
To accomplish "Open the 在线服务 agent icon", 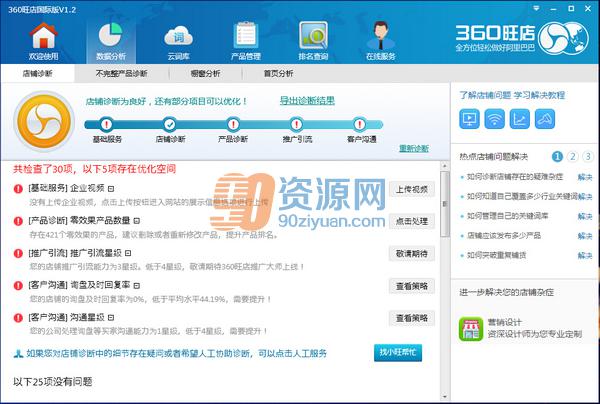I will click(380, 35).
